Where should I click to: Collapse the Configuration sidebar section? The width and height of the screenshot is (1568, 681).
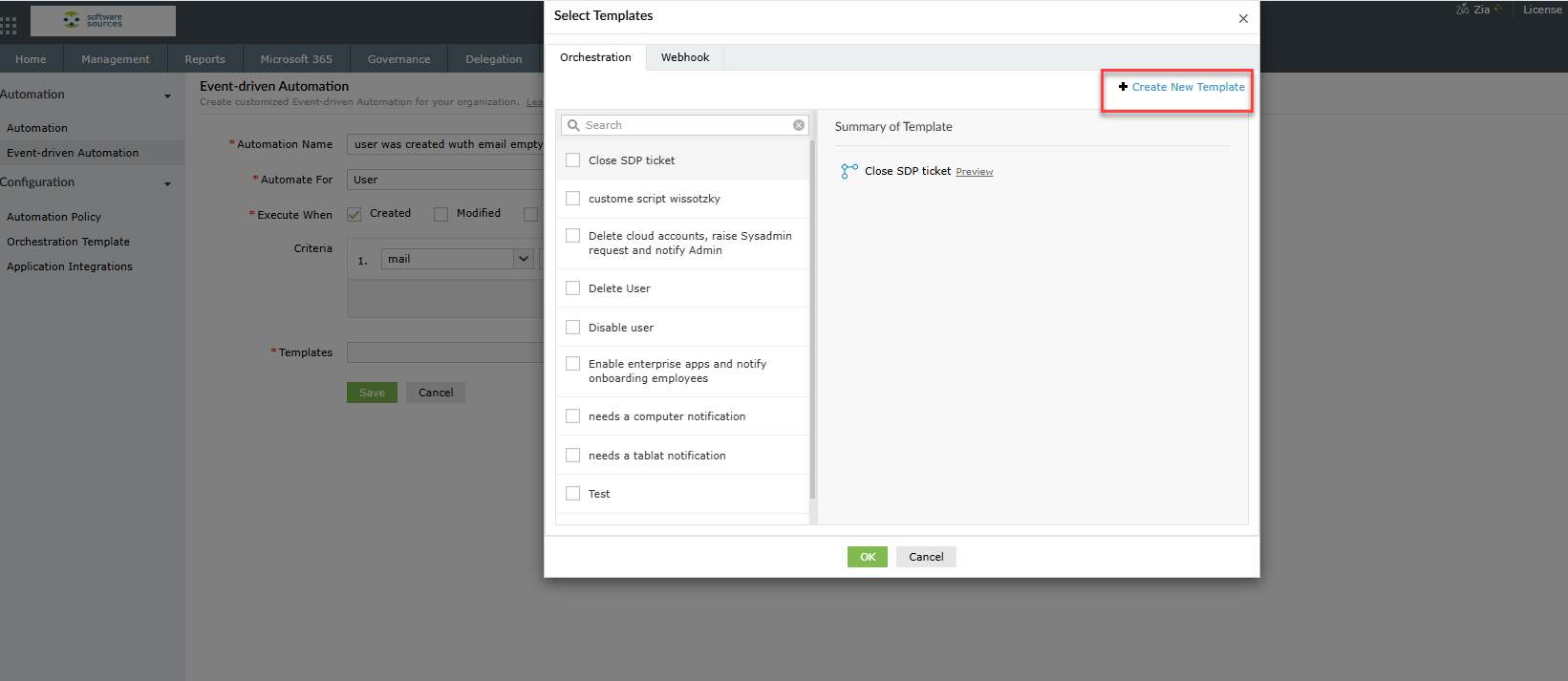[167, 183]
